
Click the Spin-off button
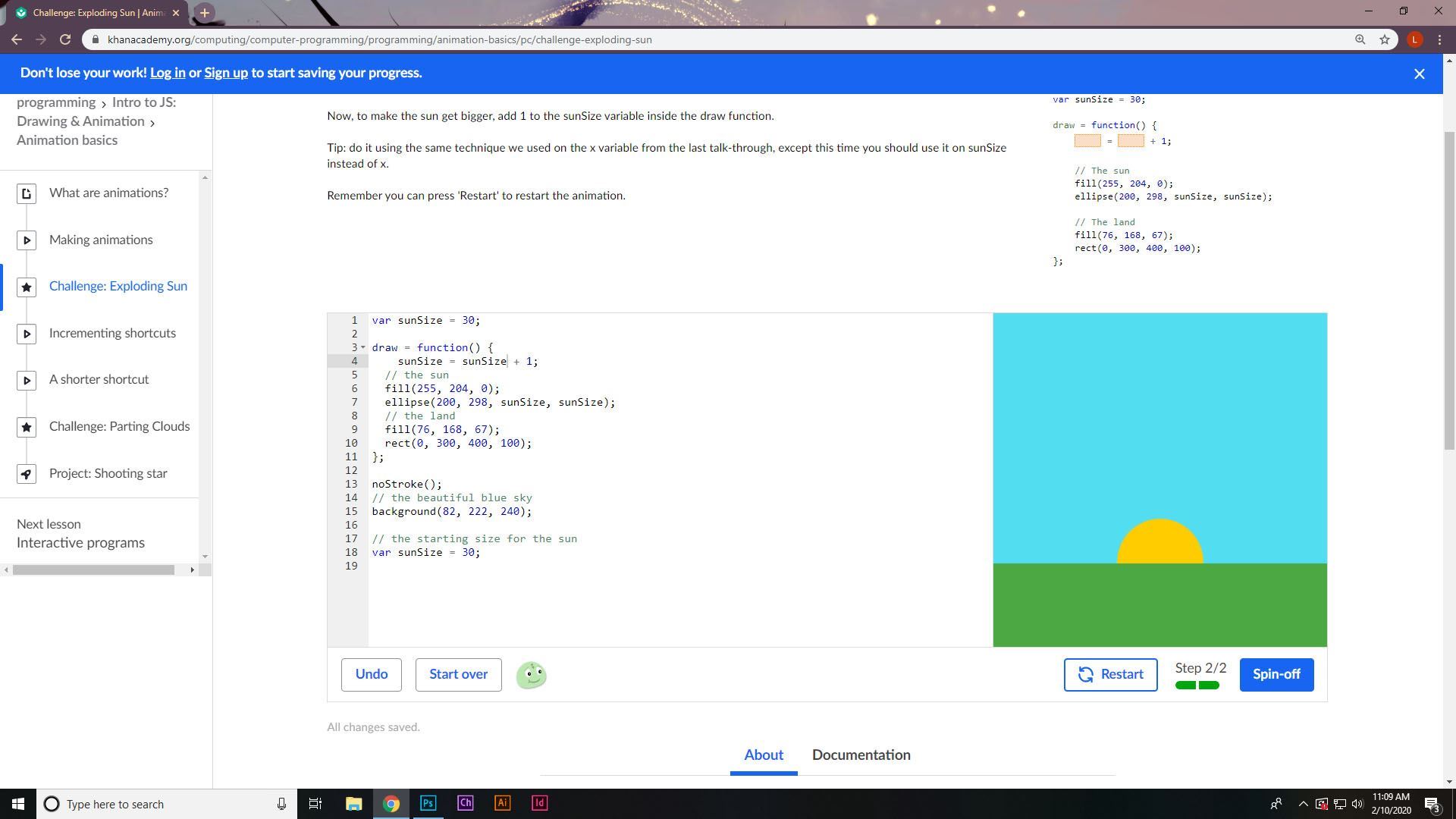1276,675
